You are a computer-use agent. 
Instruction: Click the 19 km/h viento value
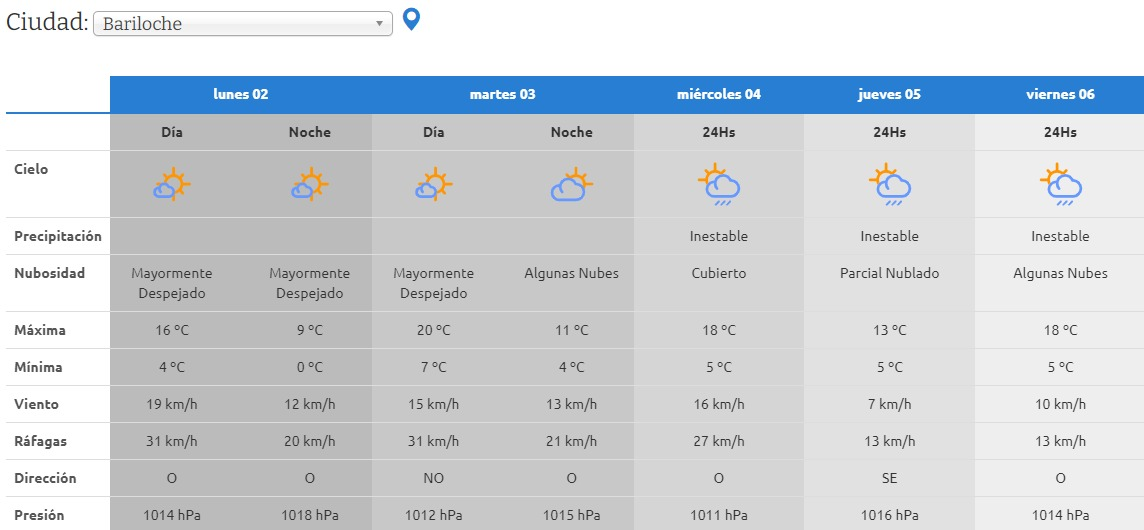point(172,404)
